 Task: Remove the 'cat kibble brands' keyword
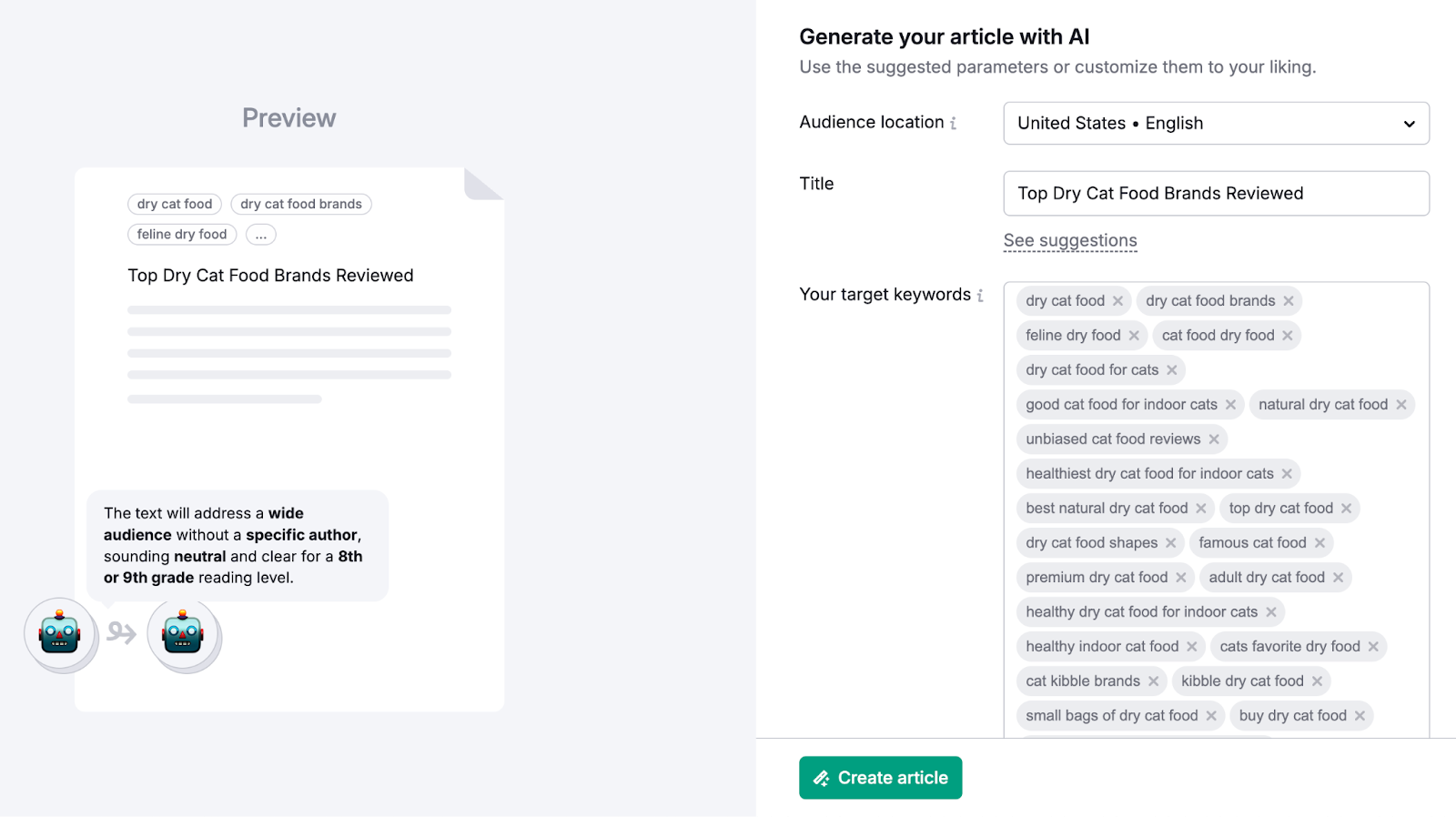tap(1153, 681)
